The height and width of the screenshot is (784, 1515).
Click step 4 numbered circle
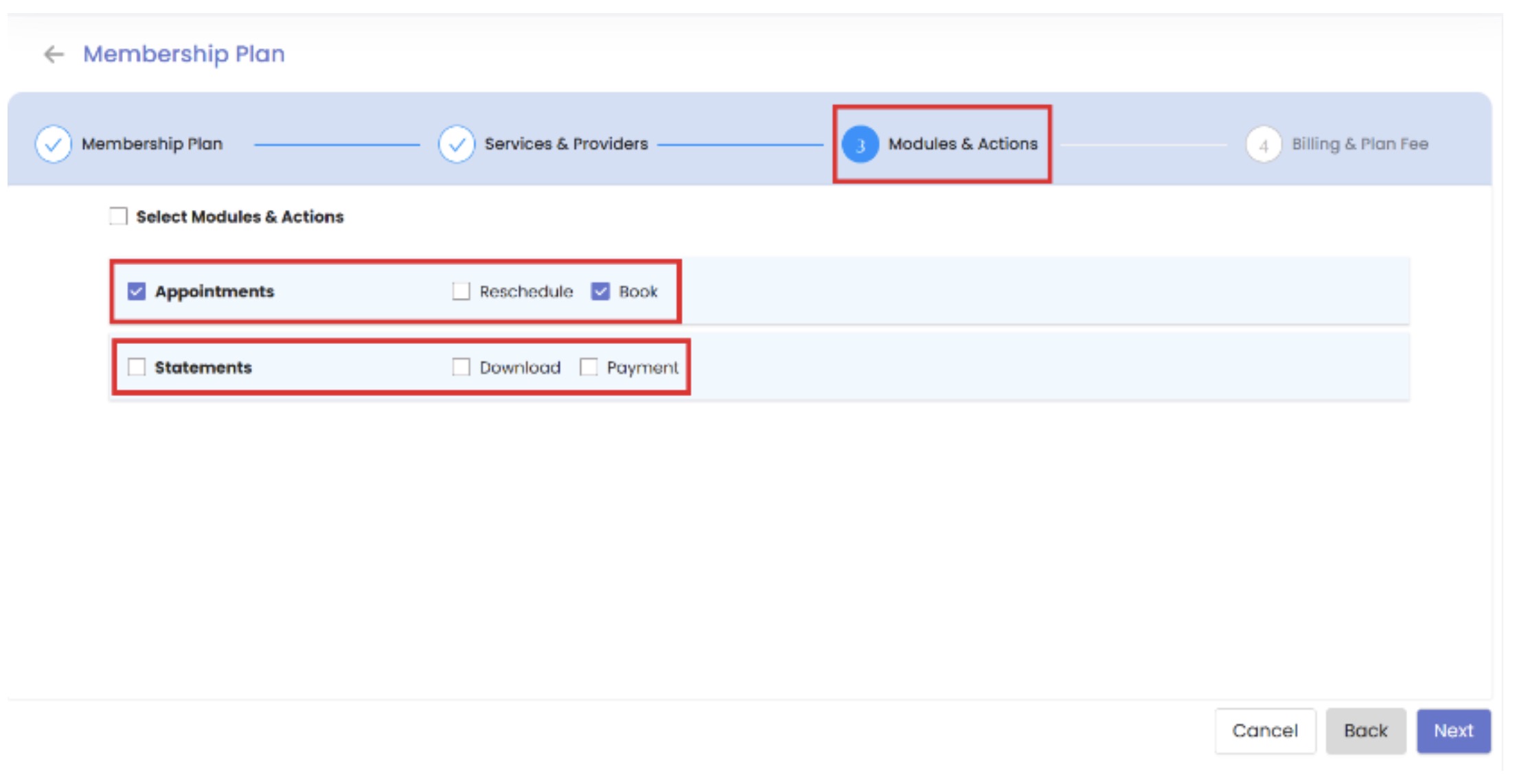click(x=1263, y=145)
